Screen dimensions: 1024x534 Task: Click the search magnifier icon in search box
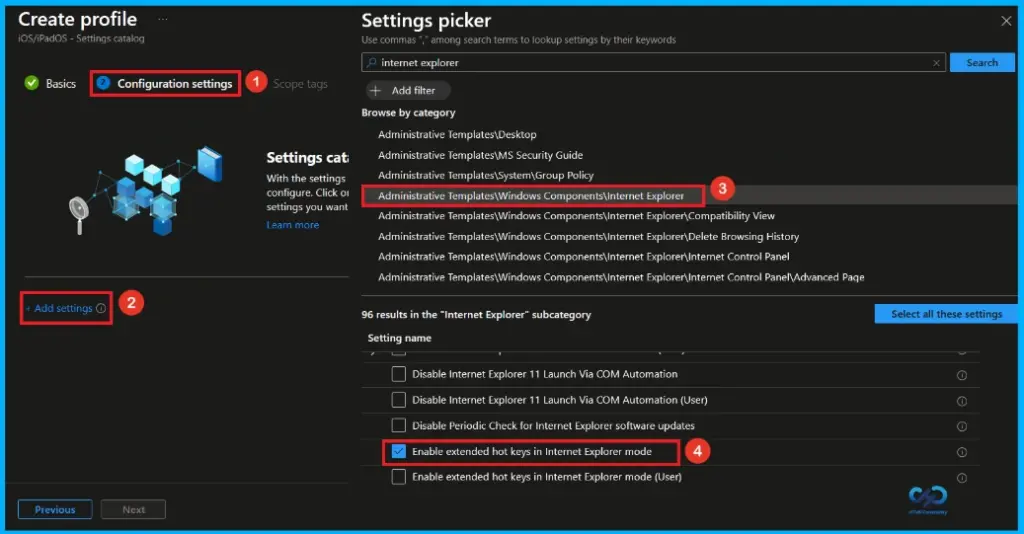coord(372,63)
